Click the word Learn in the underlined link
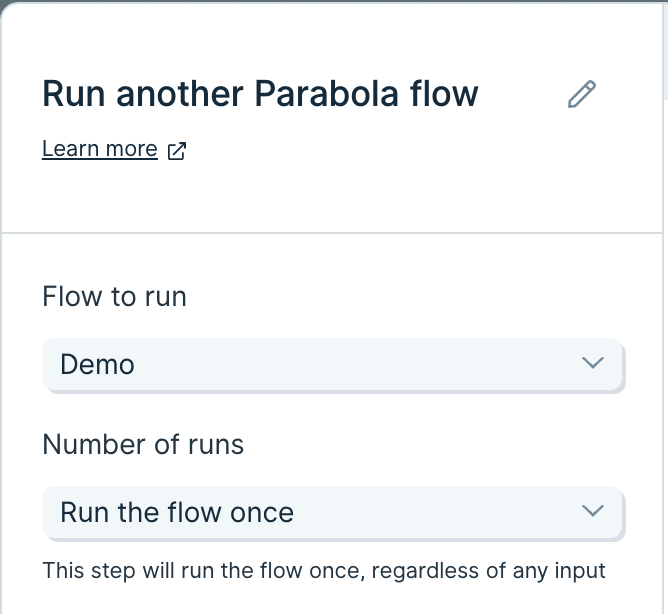 click(70, 149)
